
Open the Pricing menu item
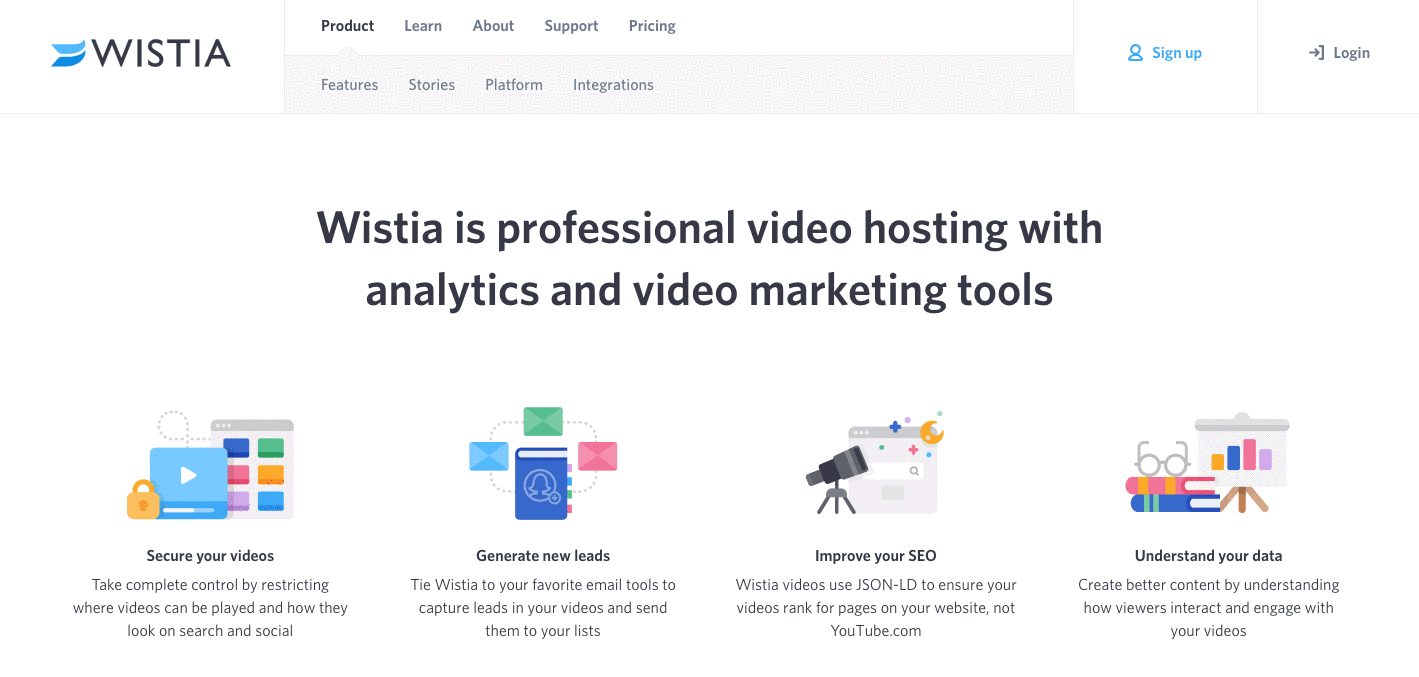(651, 25)
